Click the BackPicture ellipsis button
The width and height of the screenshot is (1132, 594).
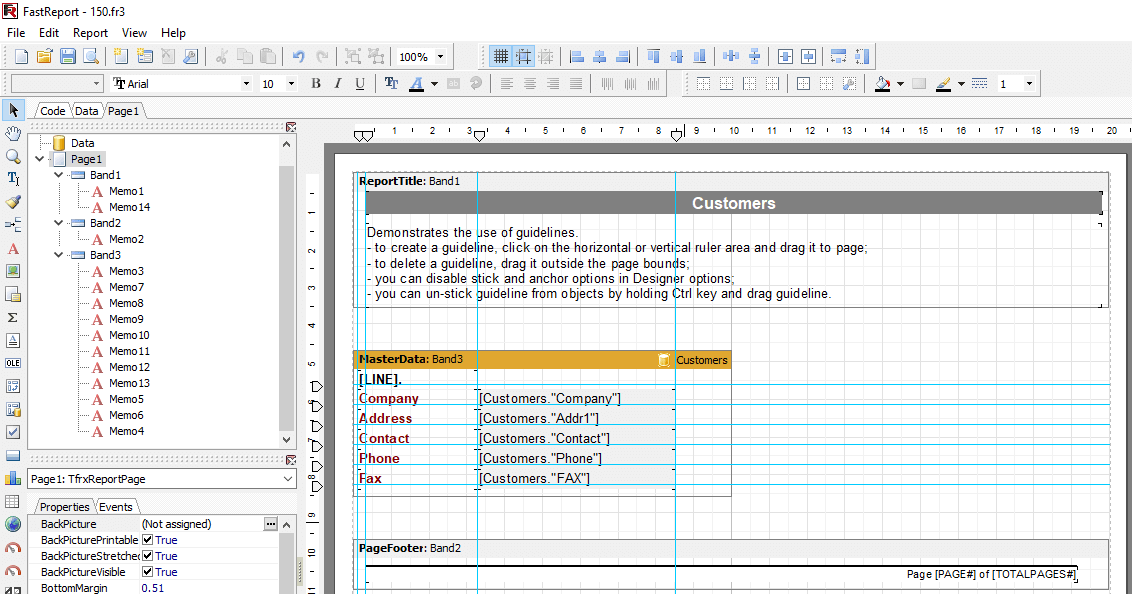(270, 524)
